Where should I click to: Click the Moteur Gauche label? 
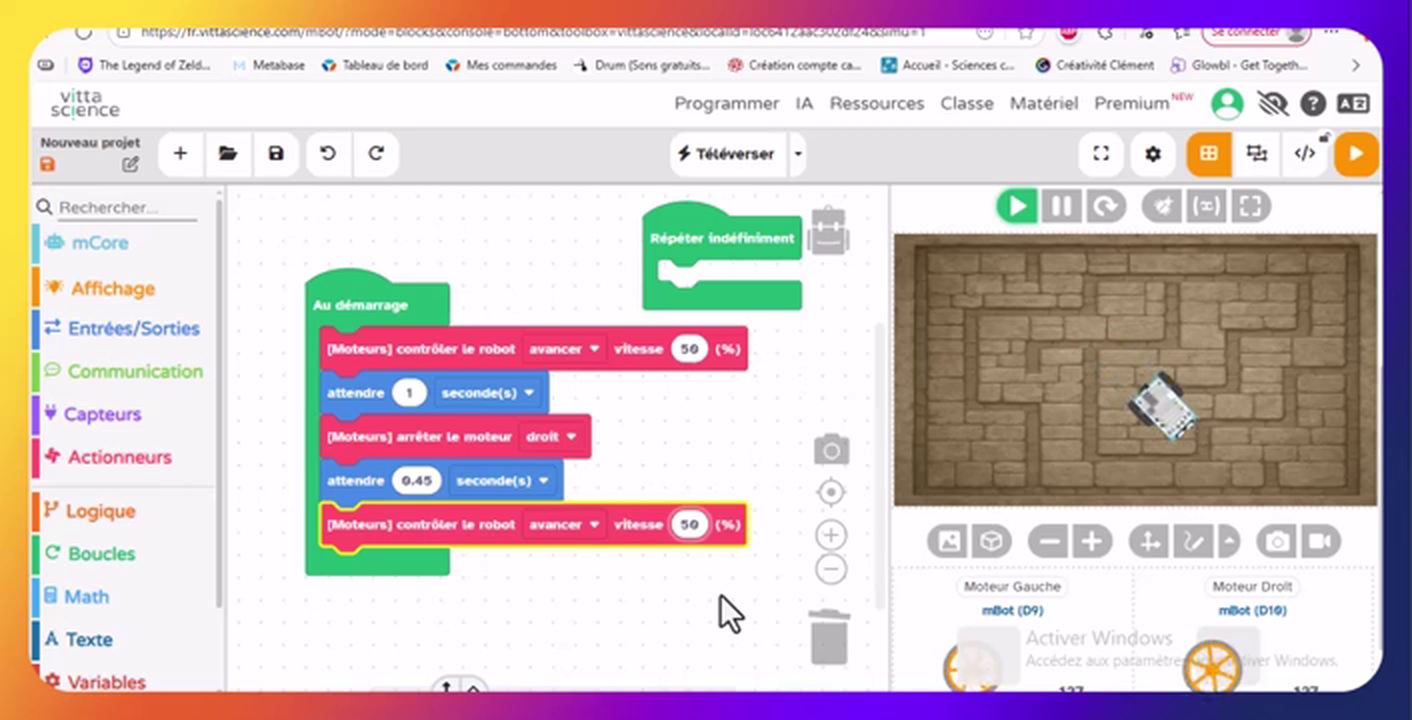(1012, 587)
